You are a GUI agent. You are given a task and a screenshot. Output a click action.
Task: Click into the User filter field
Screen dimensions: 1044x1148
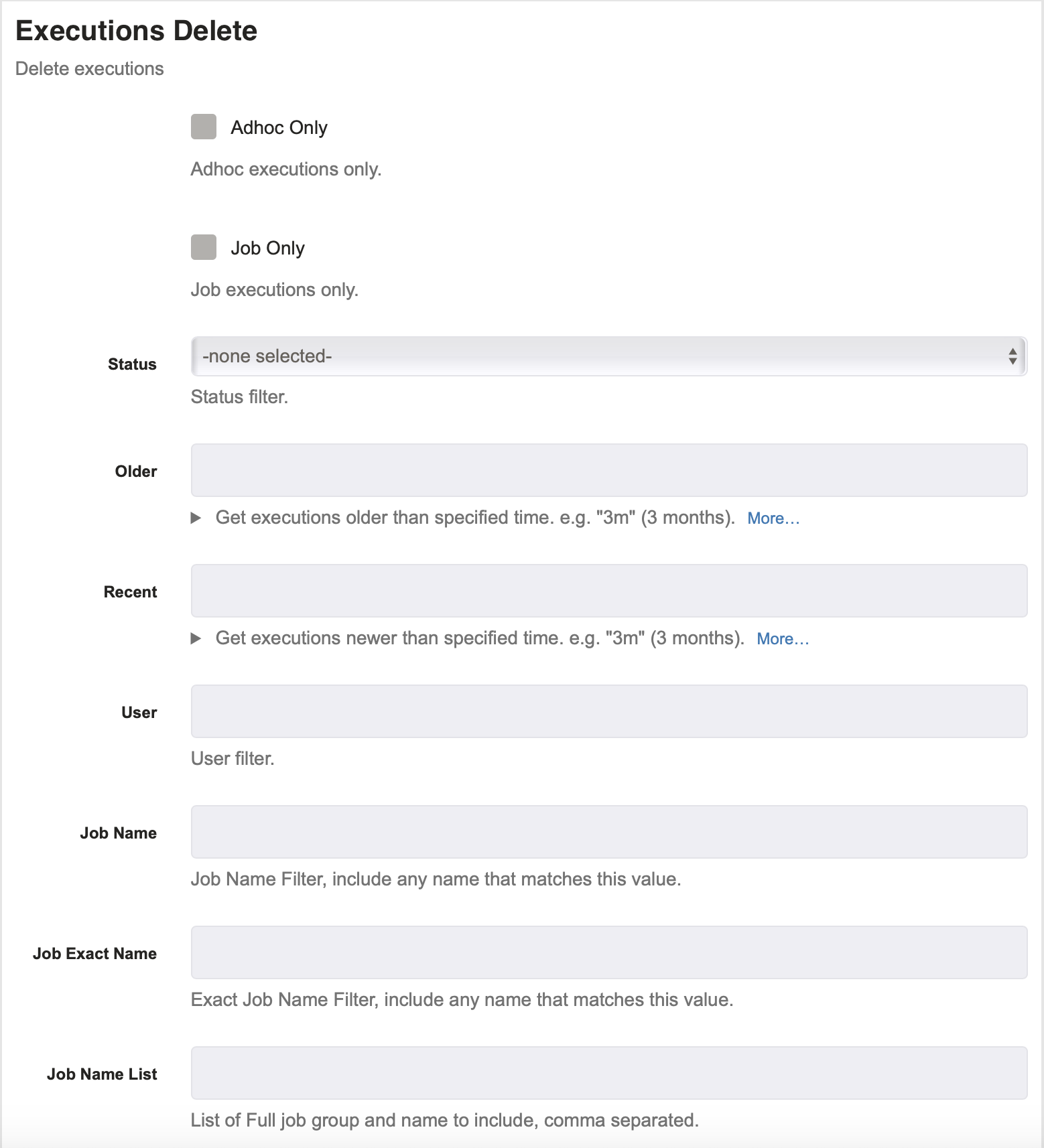coord(609,711)
